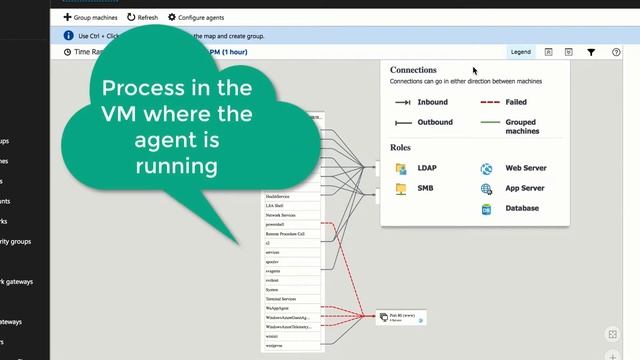The image size is (640, 360).
Task: Click the Grouped machines label in legend
Action: (x=522, y=127)
